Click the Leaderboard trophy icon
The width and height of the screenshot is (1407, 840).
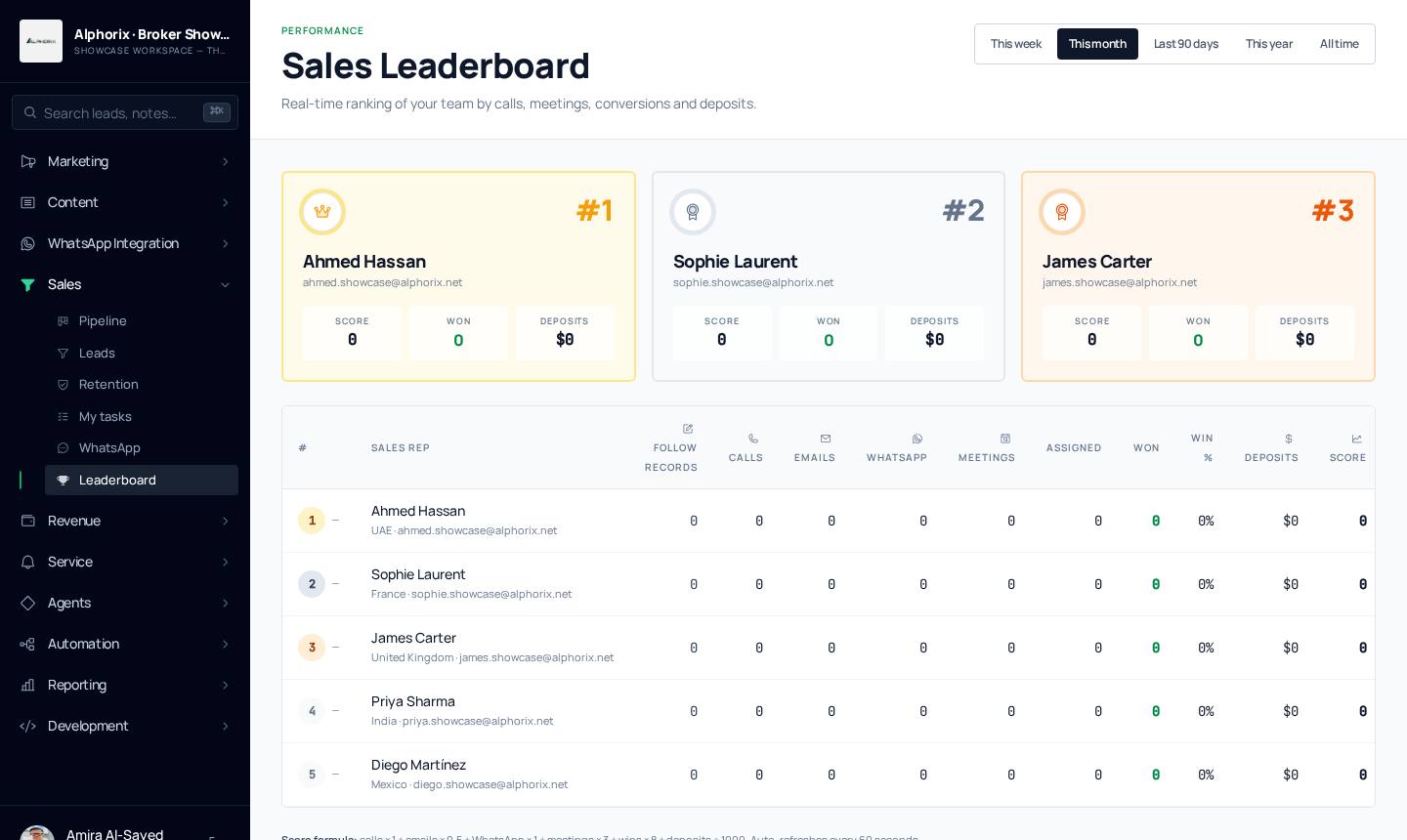[64, 480]
